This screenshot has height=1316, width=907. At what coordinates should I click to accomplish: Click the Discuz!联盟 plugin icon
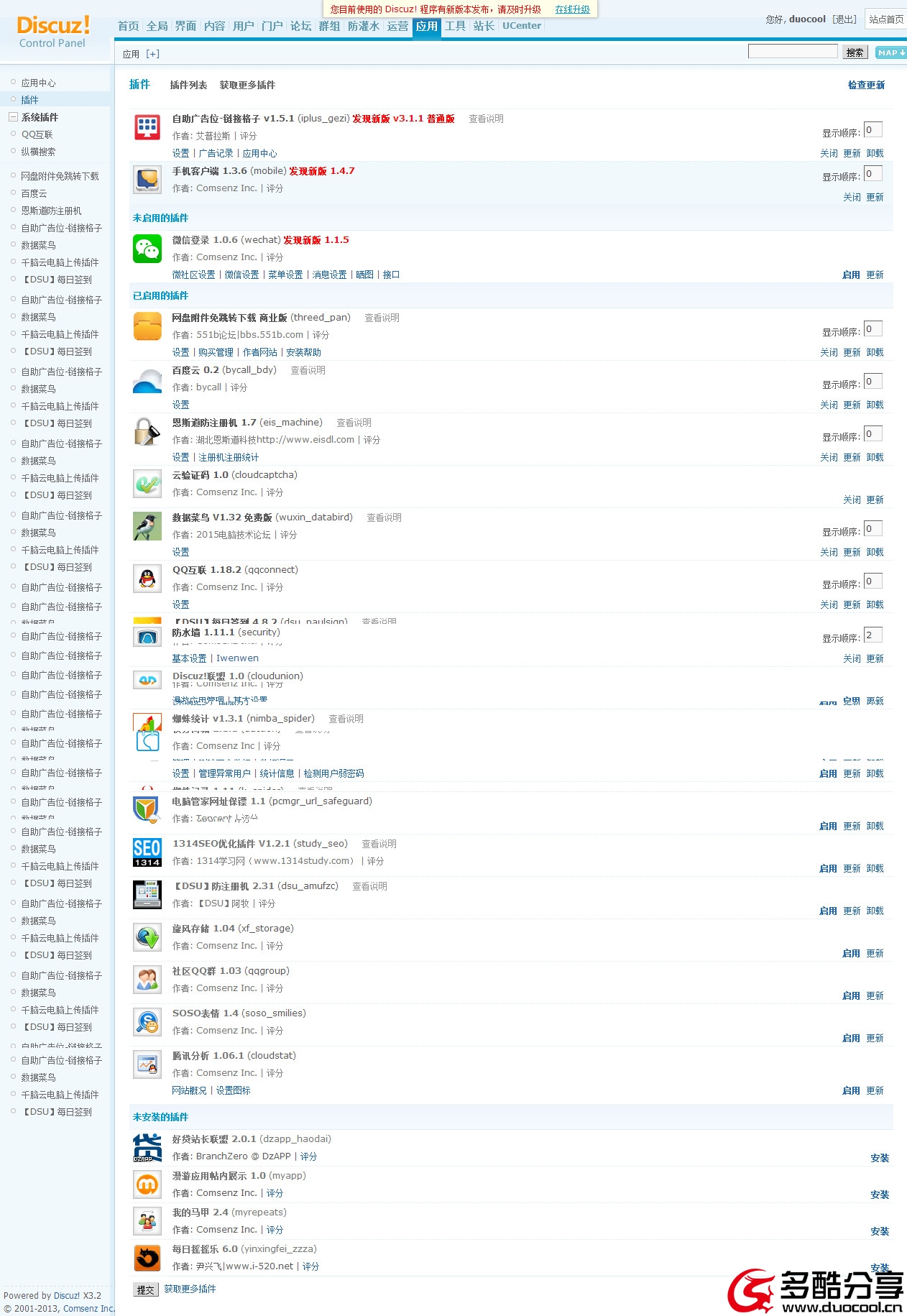(147, 680)
